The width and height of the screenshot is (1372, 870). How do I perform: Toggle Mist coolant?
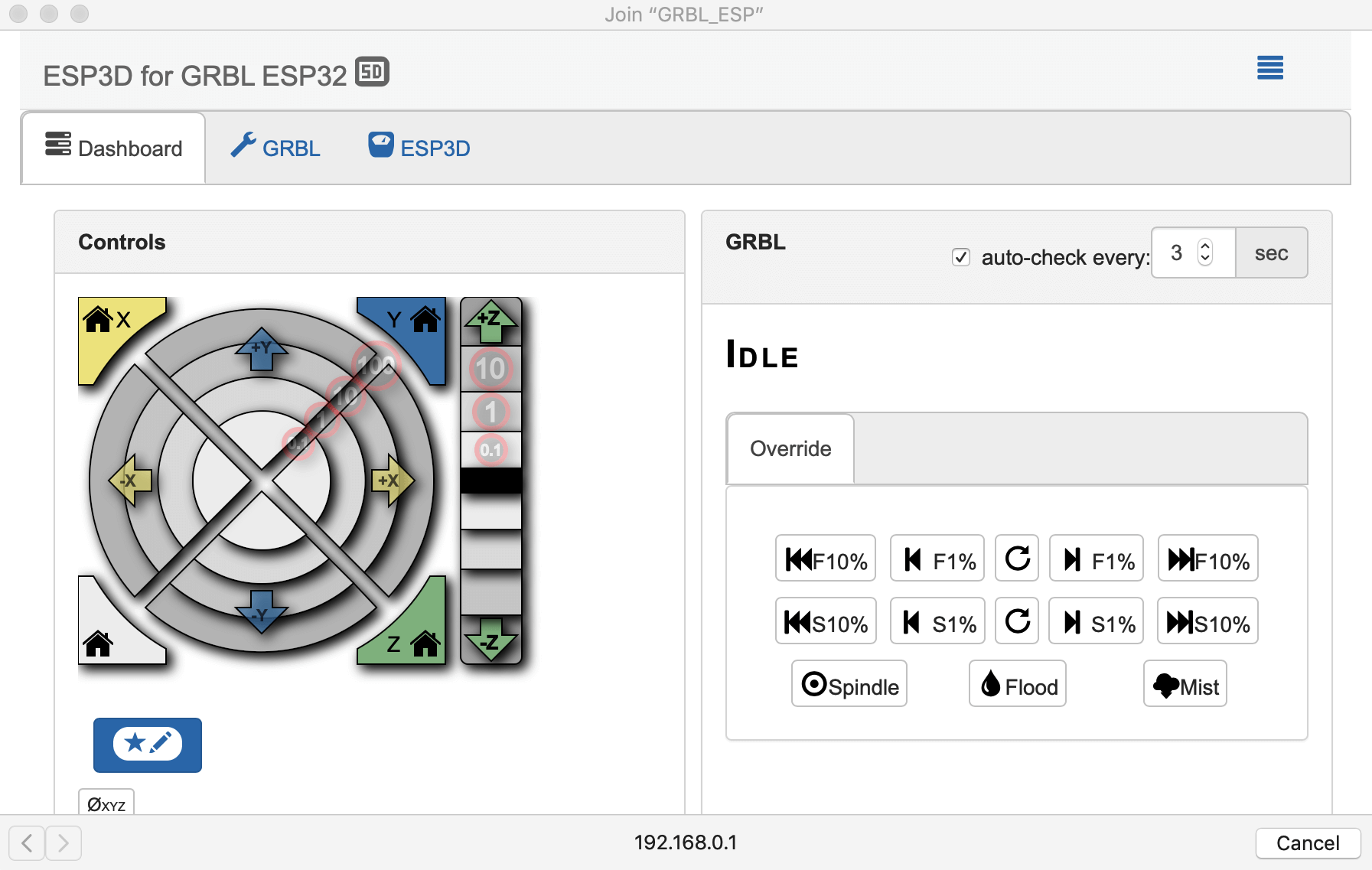coord(1185,684)
